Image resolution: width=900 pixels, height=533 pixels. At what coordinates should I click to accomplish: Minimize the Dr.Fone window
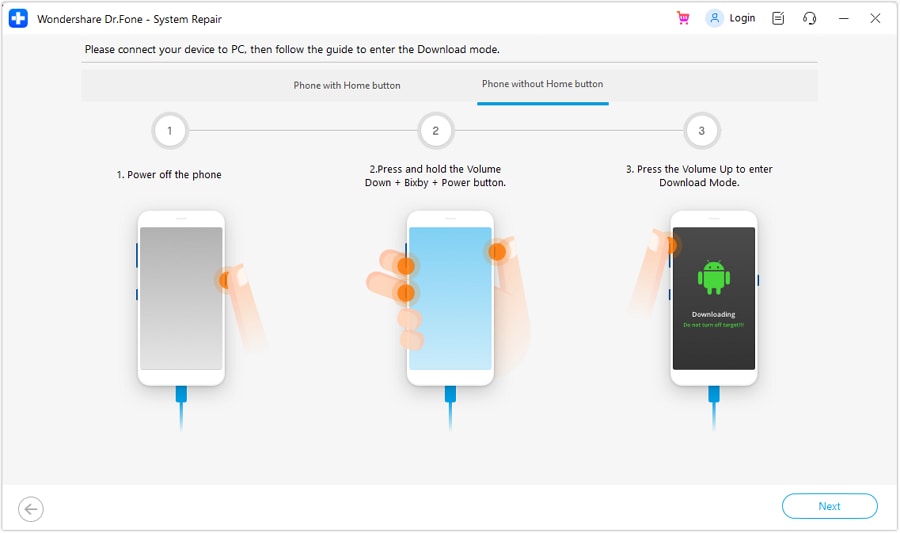(844, 18)
